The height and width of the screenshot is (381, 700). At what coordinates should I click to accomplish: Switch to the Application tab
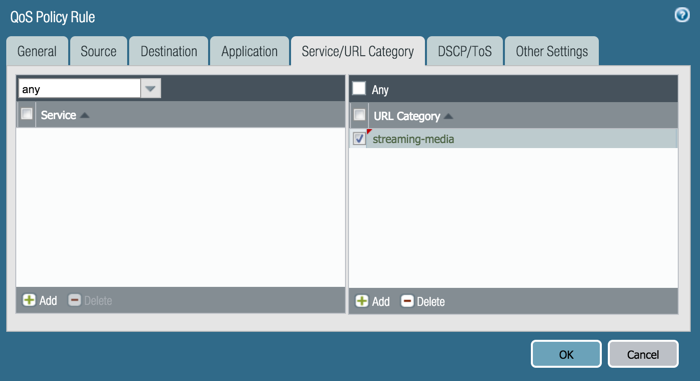point(250,51)
